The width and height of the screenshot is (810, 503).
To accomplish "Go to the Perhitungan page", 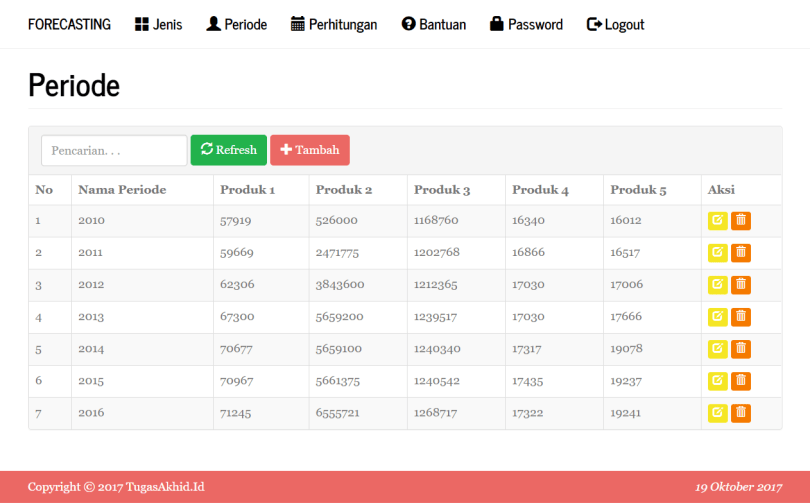I will click(x=334, y=24).
